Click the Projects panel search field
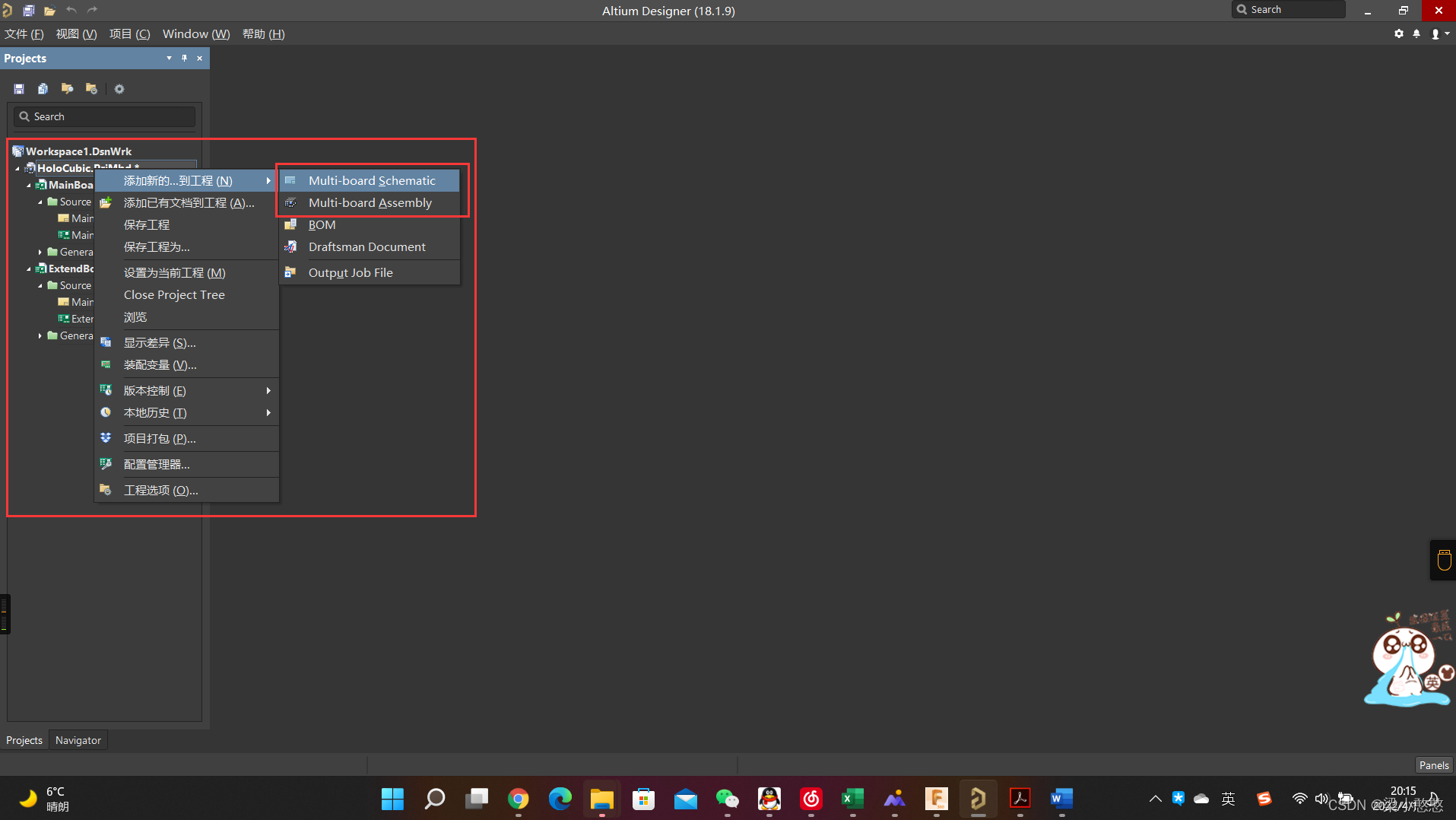This screenshot has width=1456, height=820. (x=106, y=116)
